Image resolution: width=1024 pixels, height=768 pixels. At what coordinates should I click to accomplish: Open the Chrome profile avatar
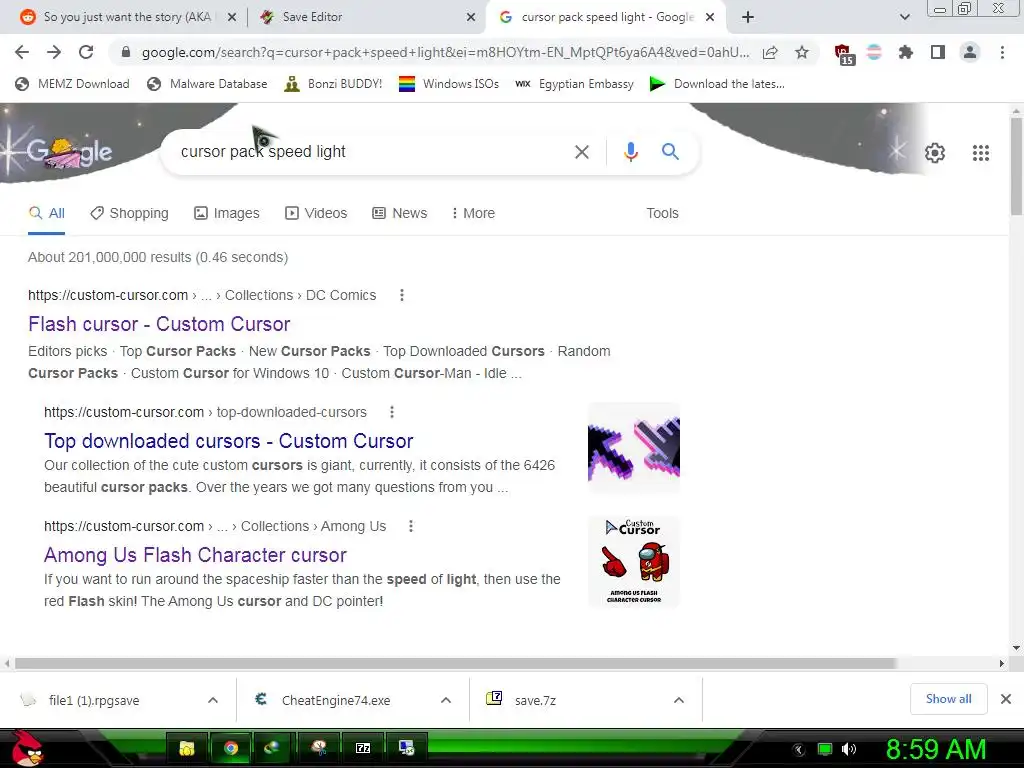point(970,52)
